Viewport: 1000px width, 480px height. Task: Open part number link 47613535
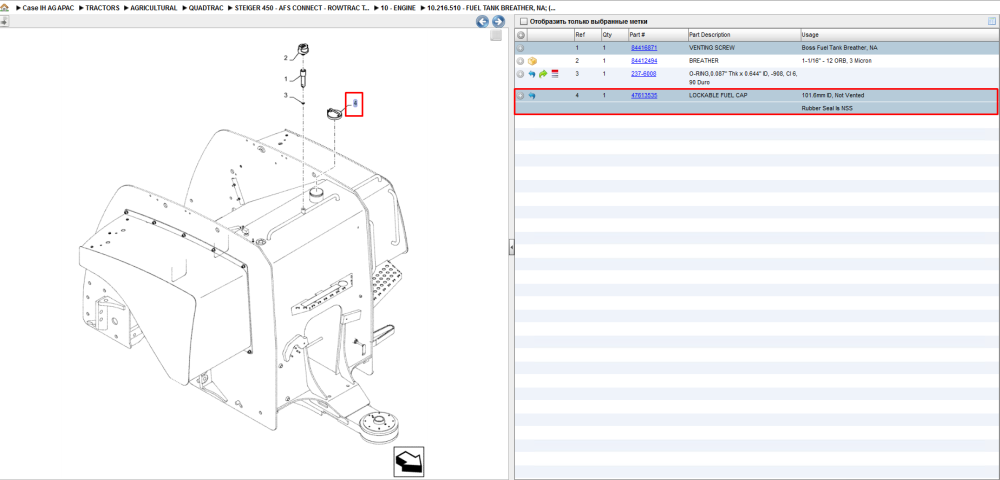[643, 96]
